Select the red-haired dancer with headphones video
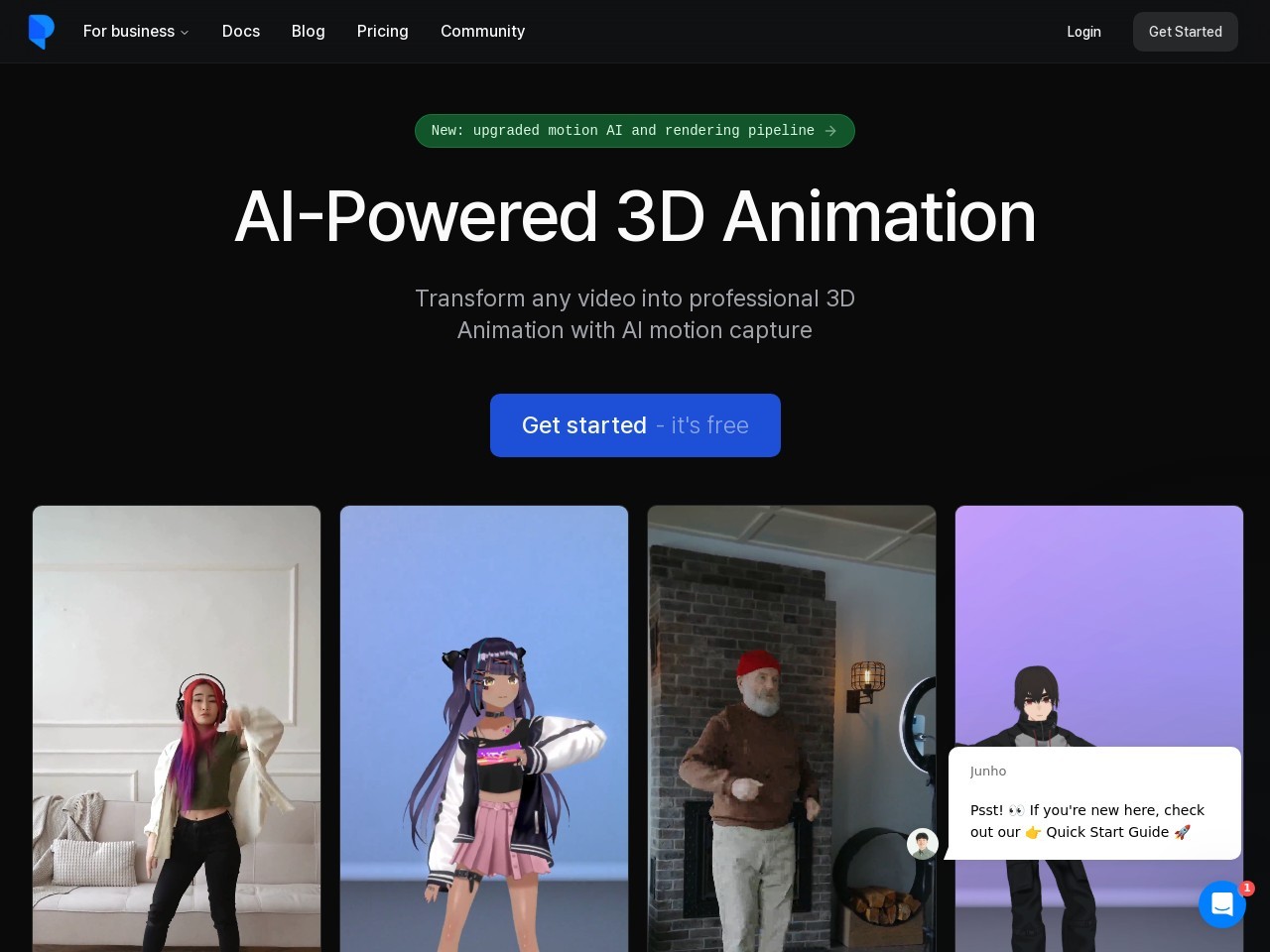The image size is (1270, 952). (177, 729)
